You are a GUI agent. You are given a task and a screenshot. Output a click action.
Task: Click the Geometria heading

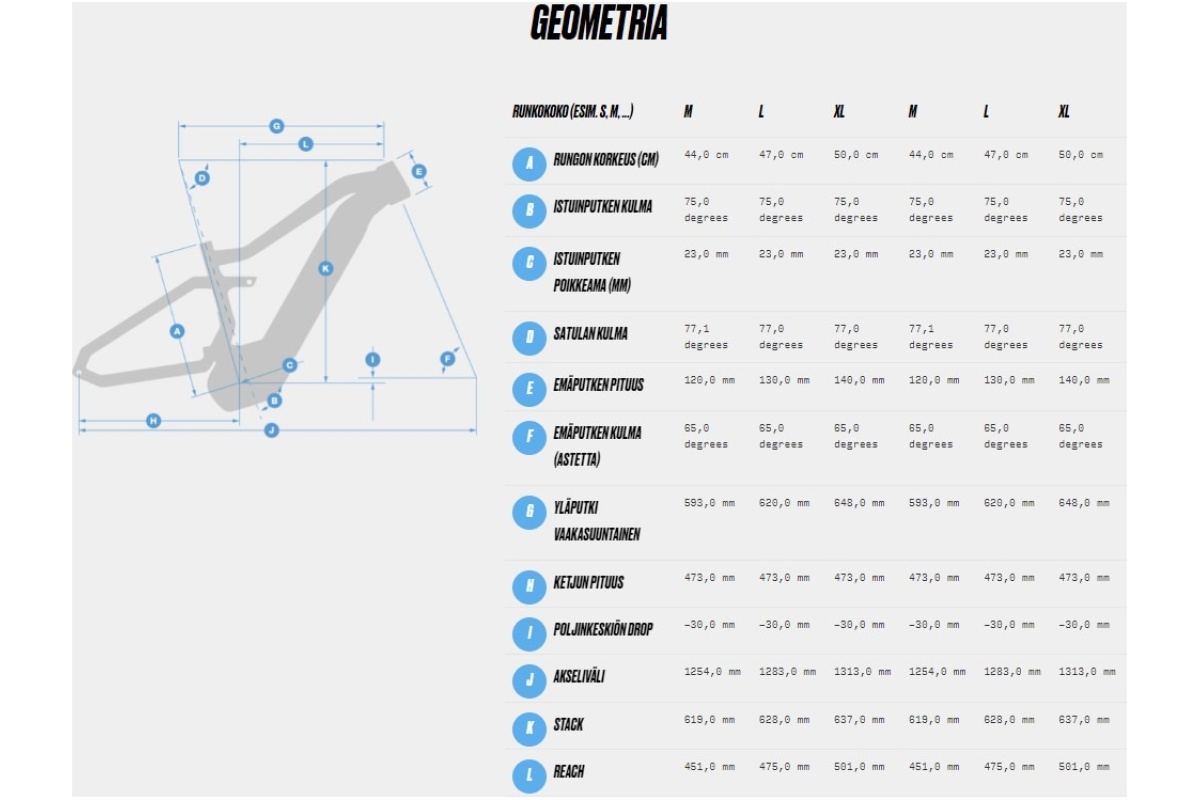598,24
